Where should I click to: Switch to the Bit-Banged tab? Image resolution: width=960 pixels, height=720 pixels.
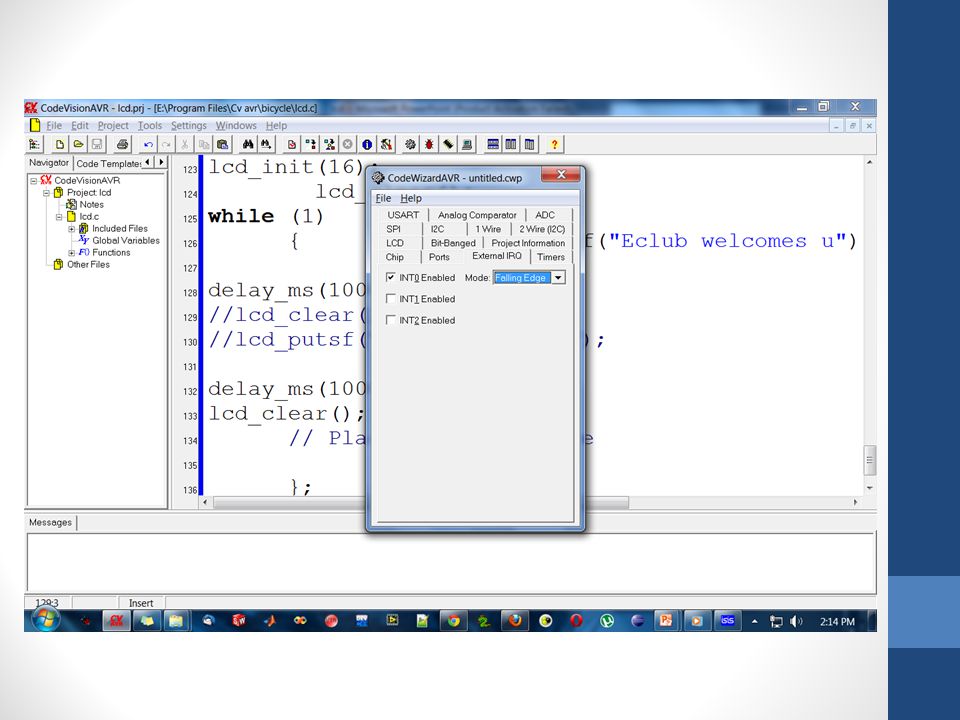click(x=453, y=243)
